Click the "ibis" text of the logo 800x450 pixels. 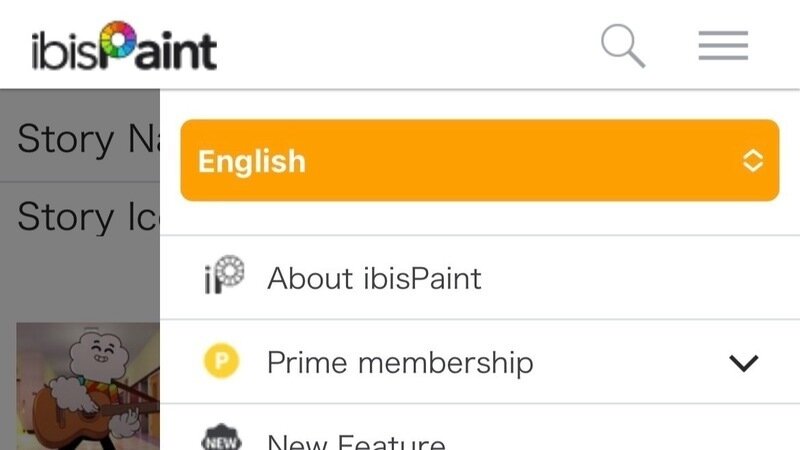[66, 50]
